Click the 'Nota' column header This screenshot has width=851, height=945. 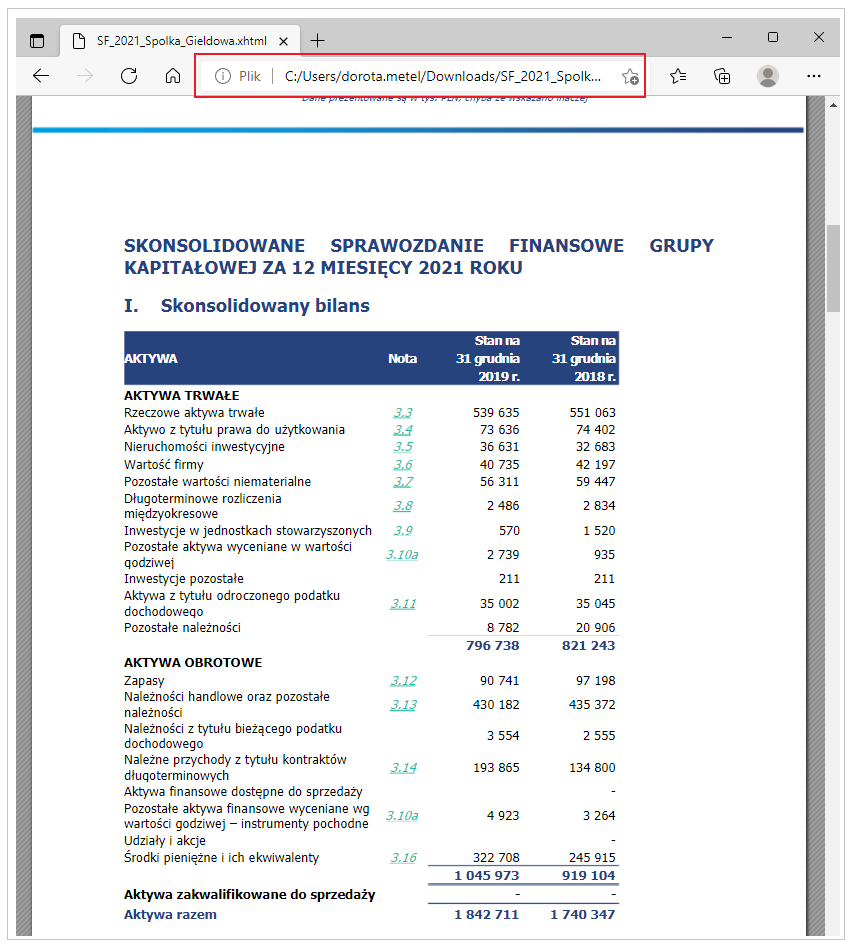402,359
